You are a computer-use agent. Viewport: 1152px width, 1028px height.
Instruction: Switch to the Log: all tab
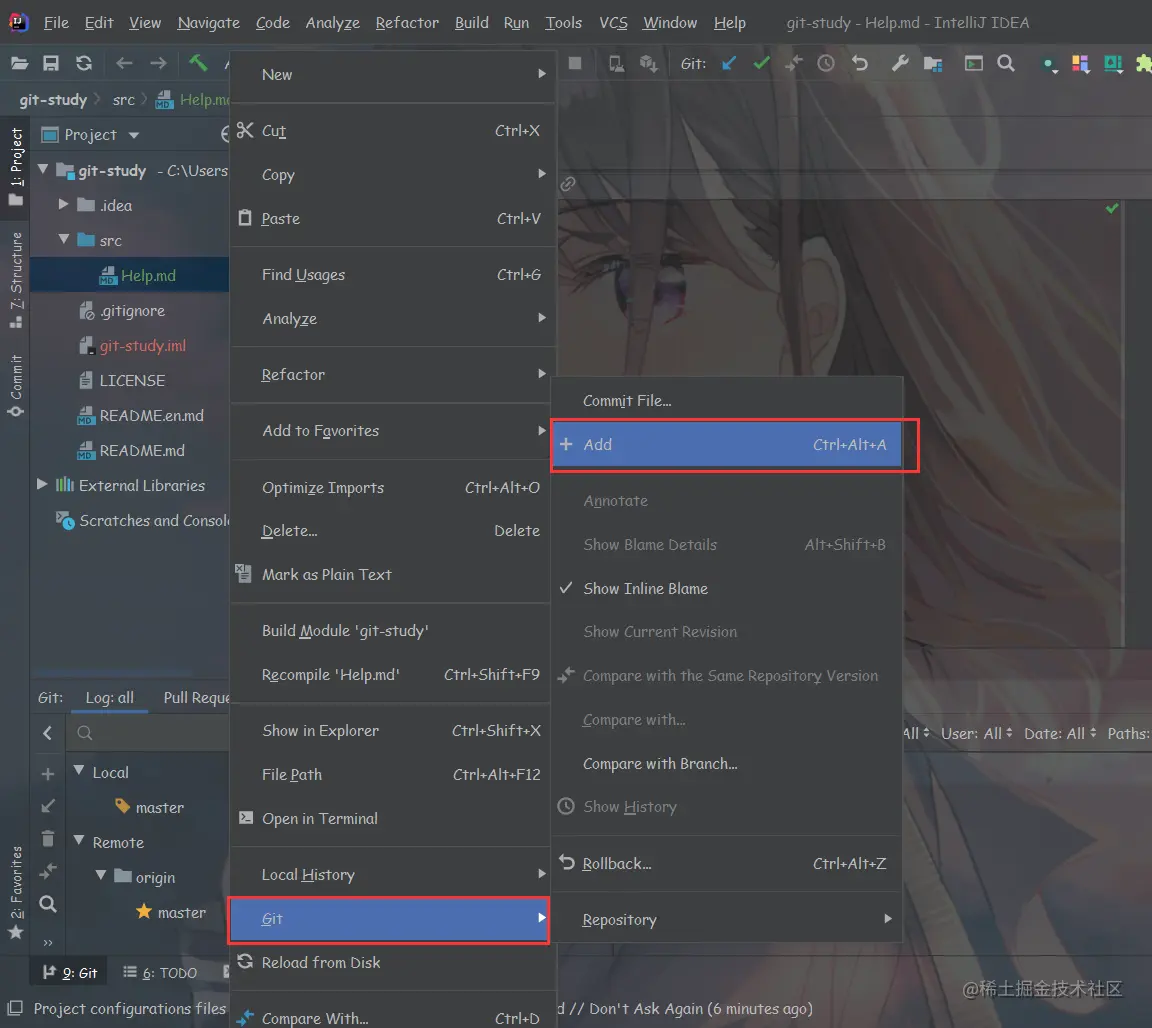109,697
